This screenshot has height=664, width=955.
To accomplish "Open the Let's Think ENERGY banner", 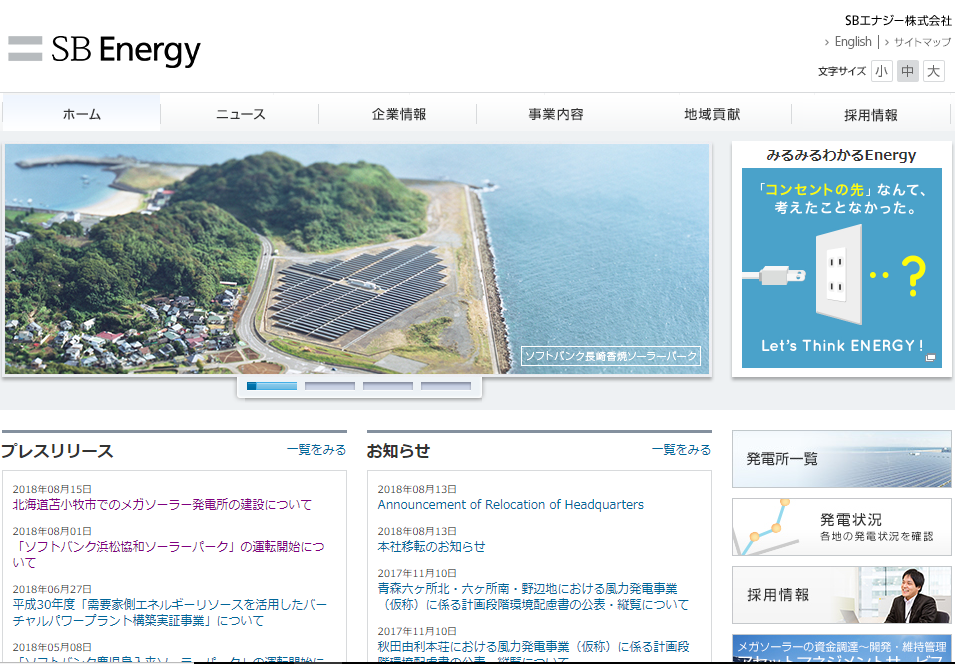I will [842, 268].
